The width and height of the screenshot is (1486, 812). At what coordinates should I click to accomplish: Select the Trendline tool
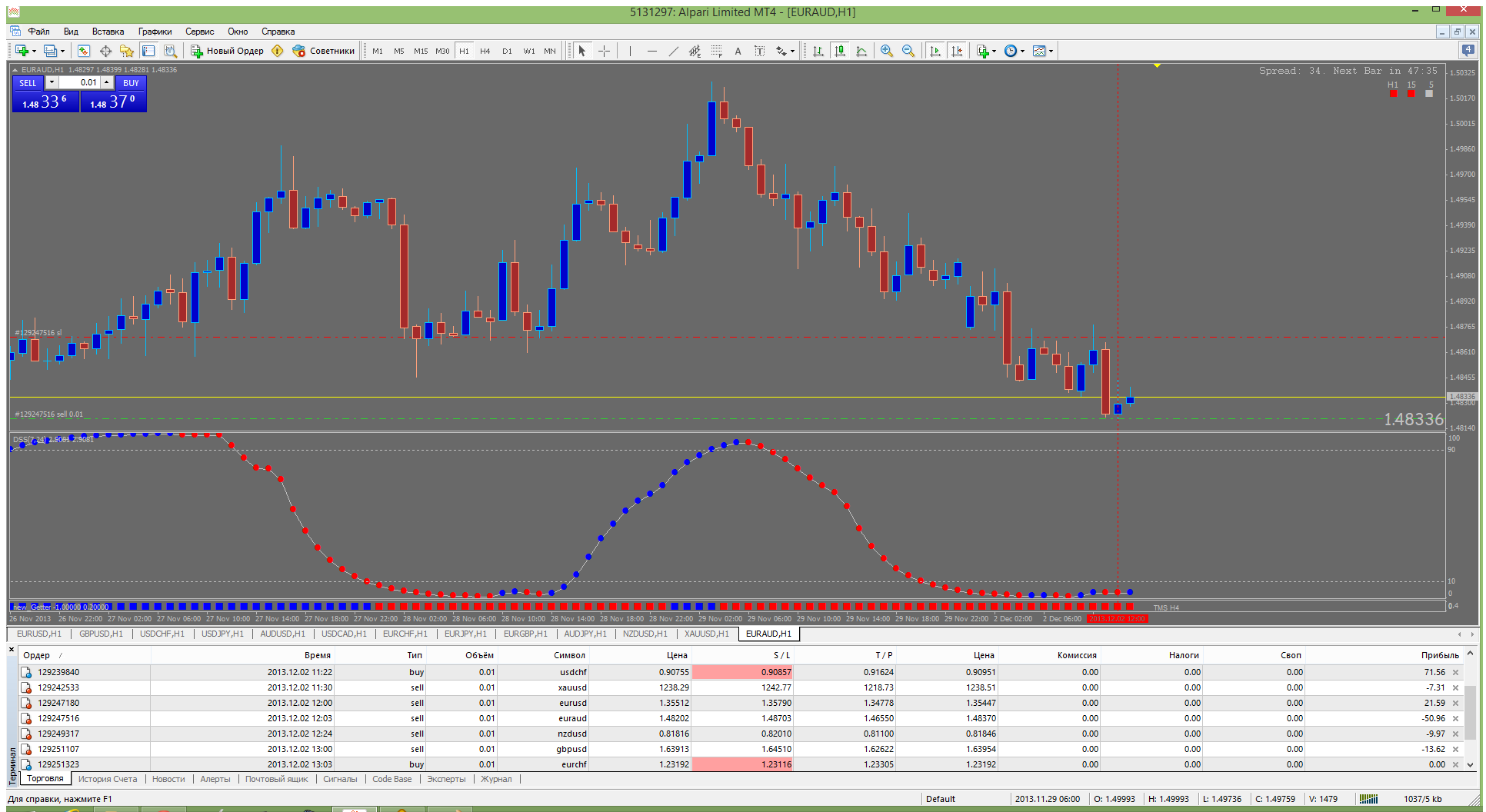coord(674,51)
